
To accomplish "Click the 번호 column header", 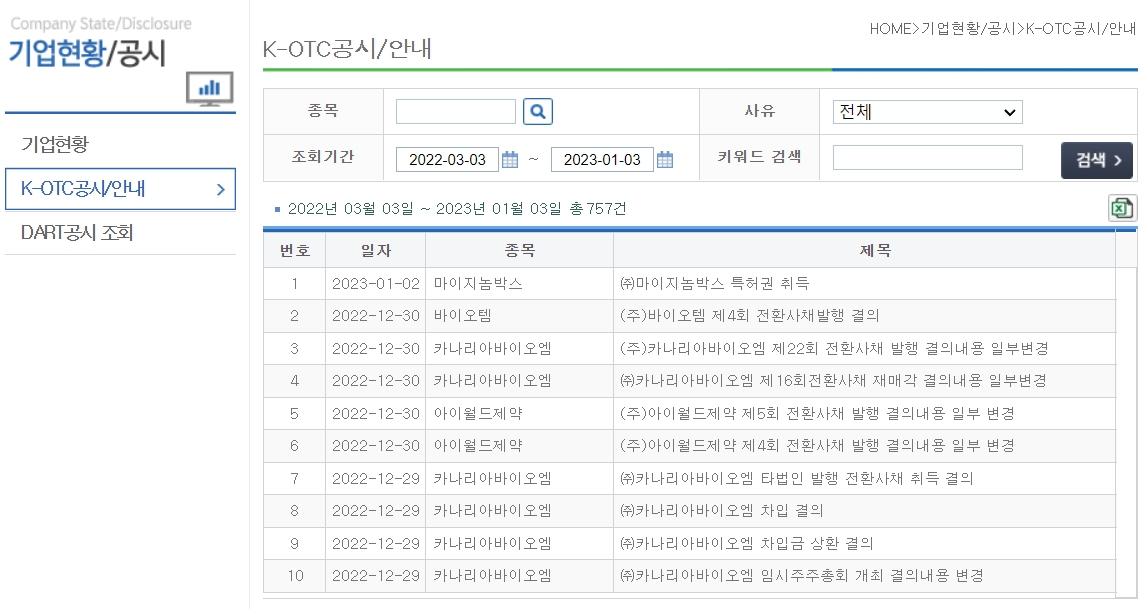I will click(x=295, y=250).
